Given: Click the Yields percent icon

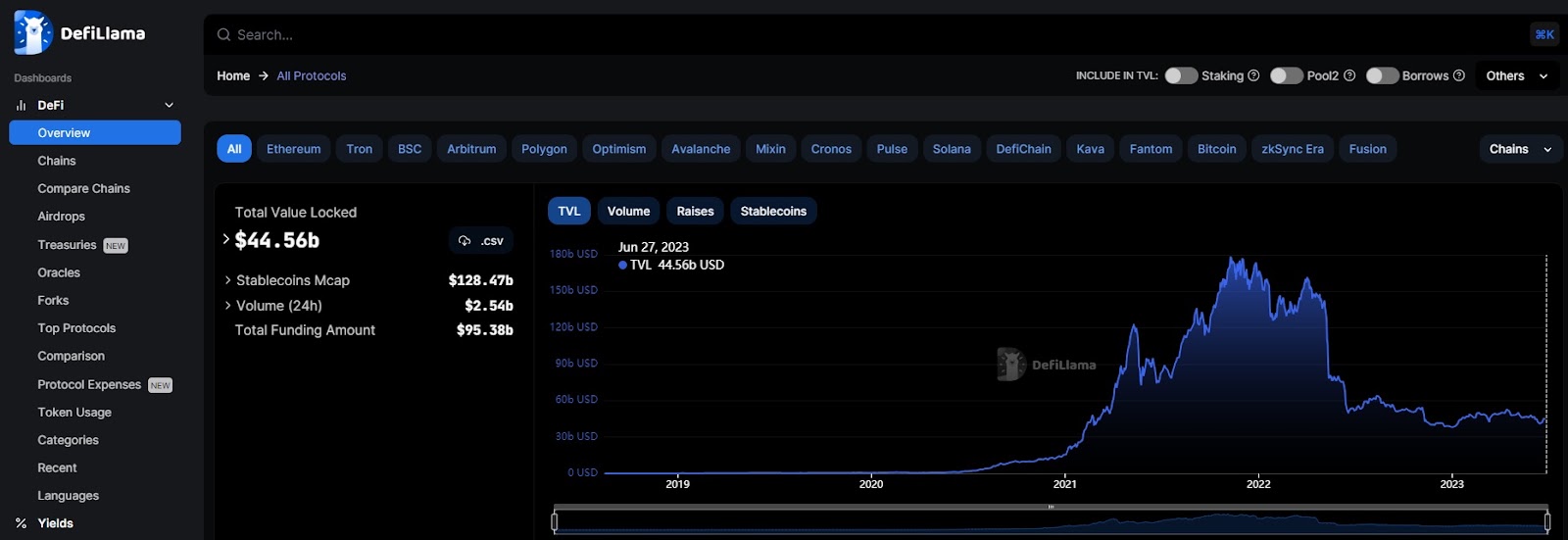Looking at the screenshot, I should click(21, 523).
